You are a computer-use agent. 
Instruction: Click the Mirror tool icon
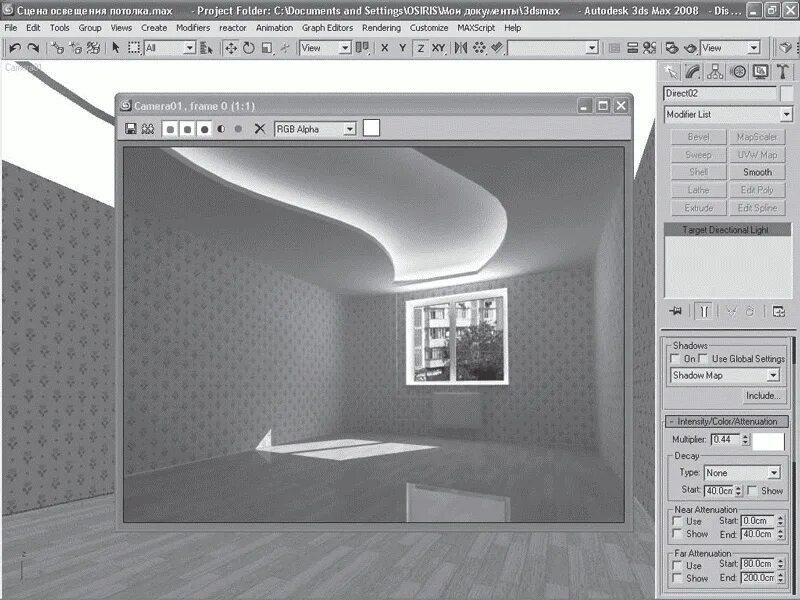pyautogui.click(x=461, y=48)
